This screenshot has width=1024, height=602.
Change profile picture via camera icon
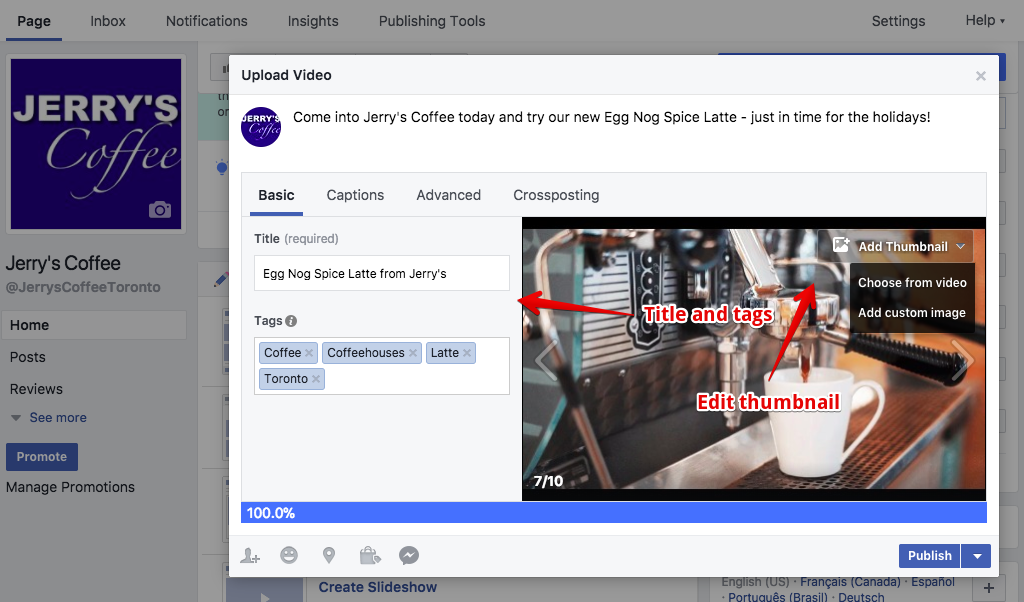click(159, 210)
